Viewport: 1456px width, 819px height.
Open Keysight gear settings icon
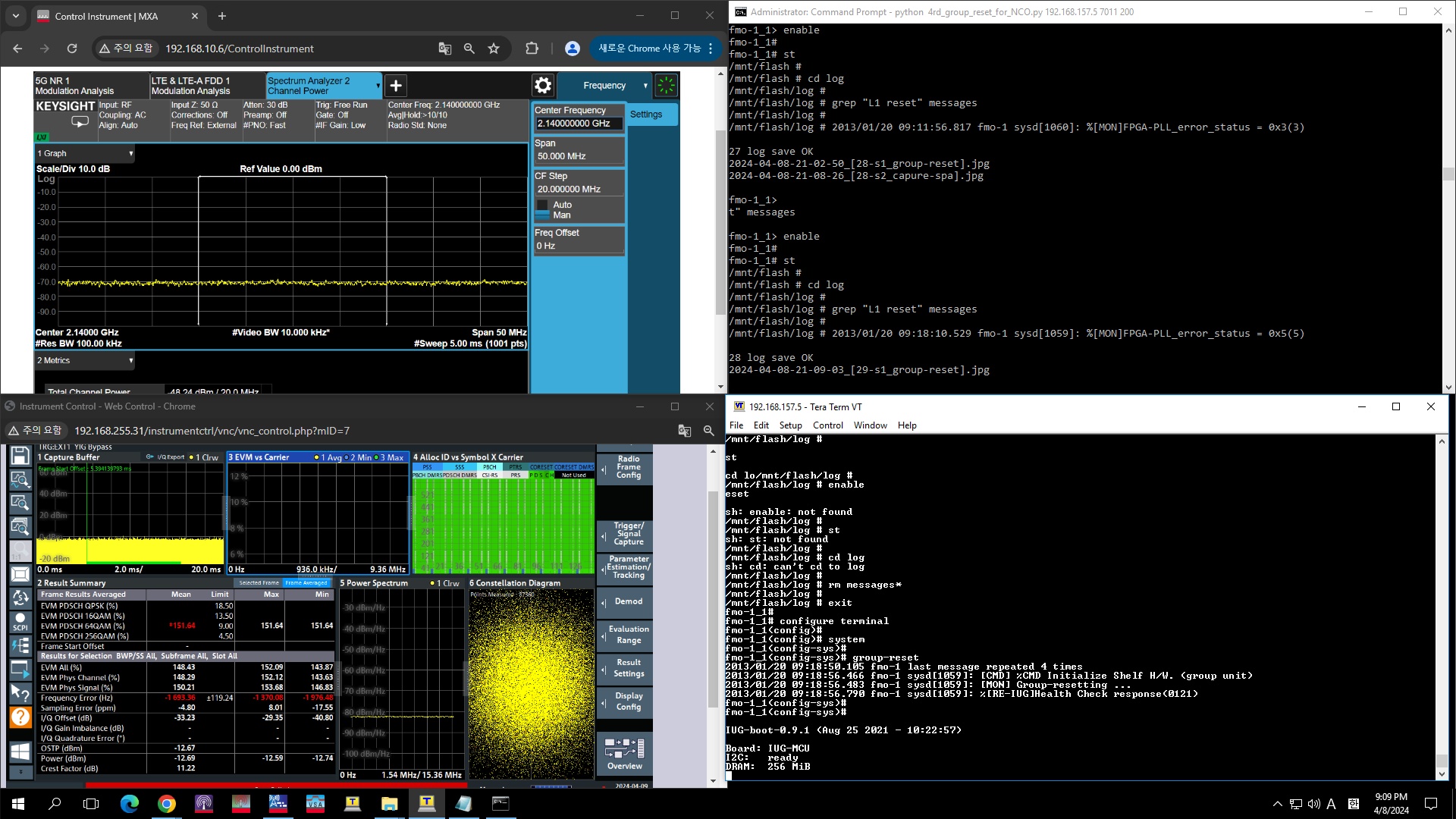(543, 86)
